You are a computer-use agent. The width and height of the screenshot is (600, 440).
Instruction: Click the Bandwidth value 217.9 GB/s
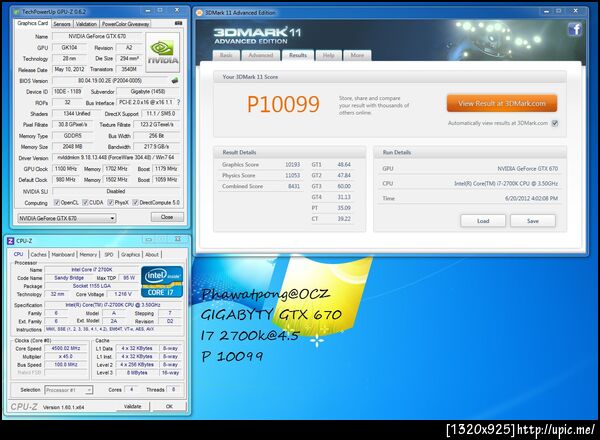(x=157, y=147)
